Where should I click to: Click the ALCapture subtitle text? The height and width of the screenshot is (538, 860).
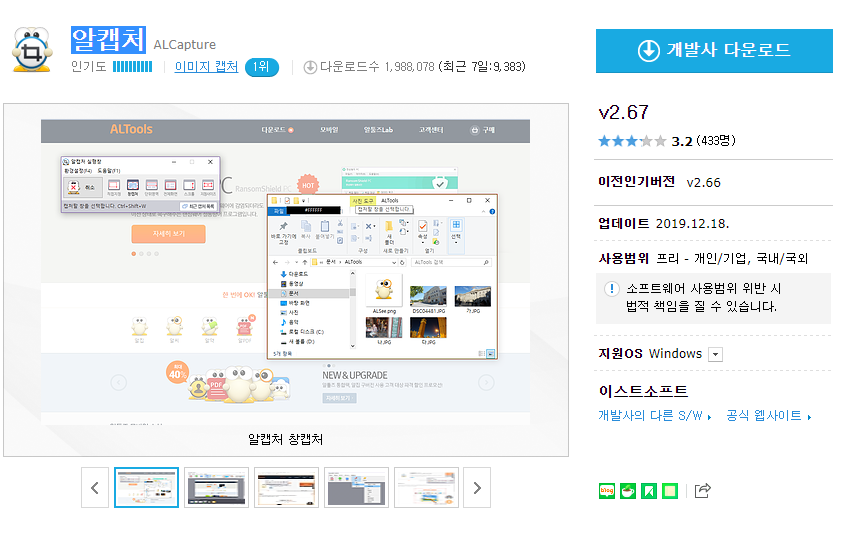point(185,44)
